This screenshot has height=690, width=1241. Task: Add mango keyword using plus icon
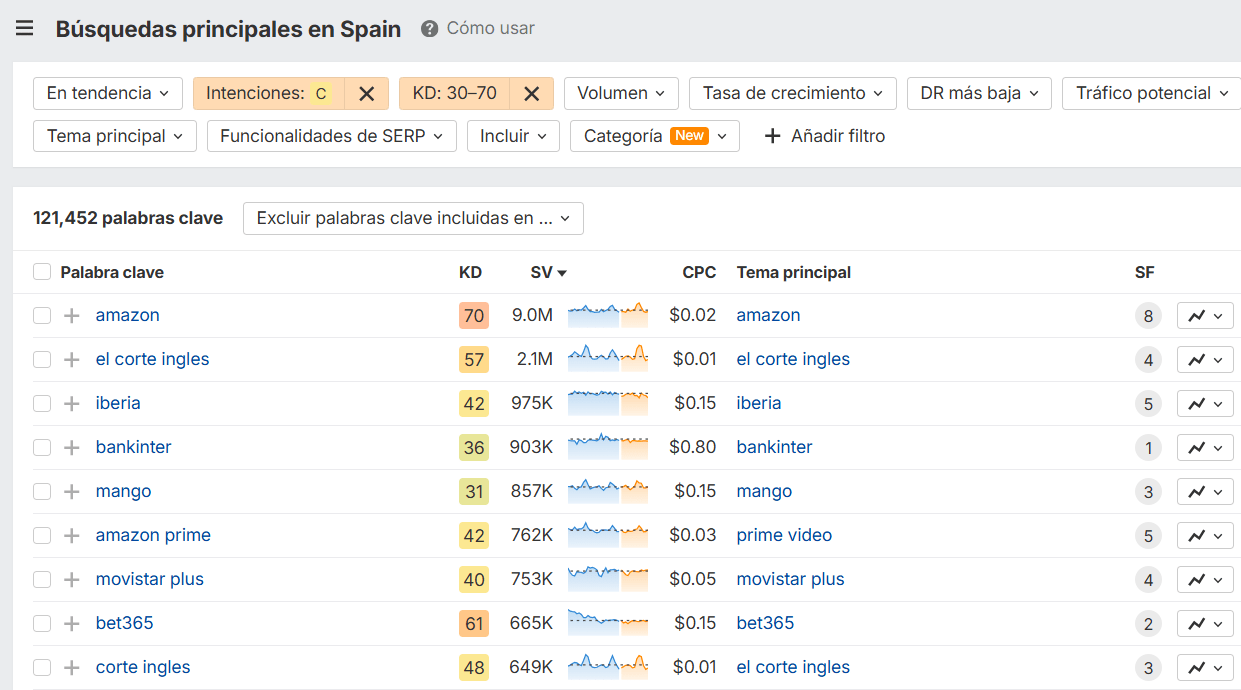[x=71, y=492]
